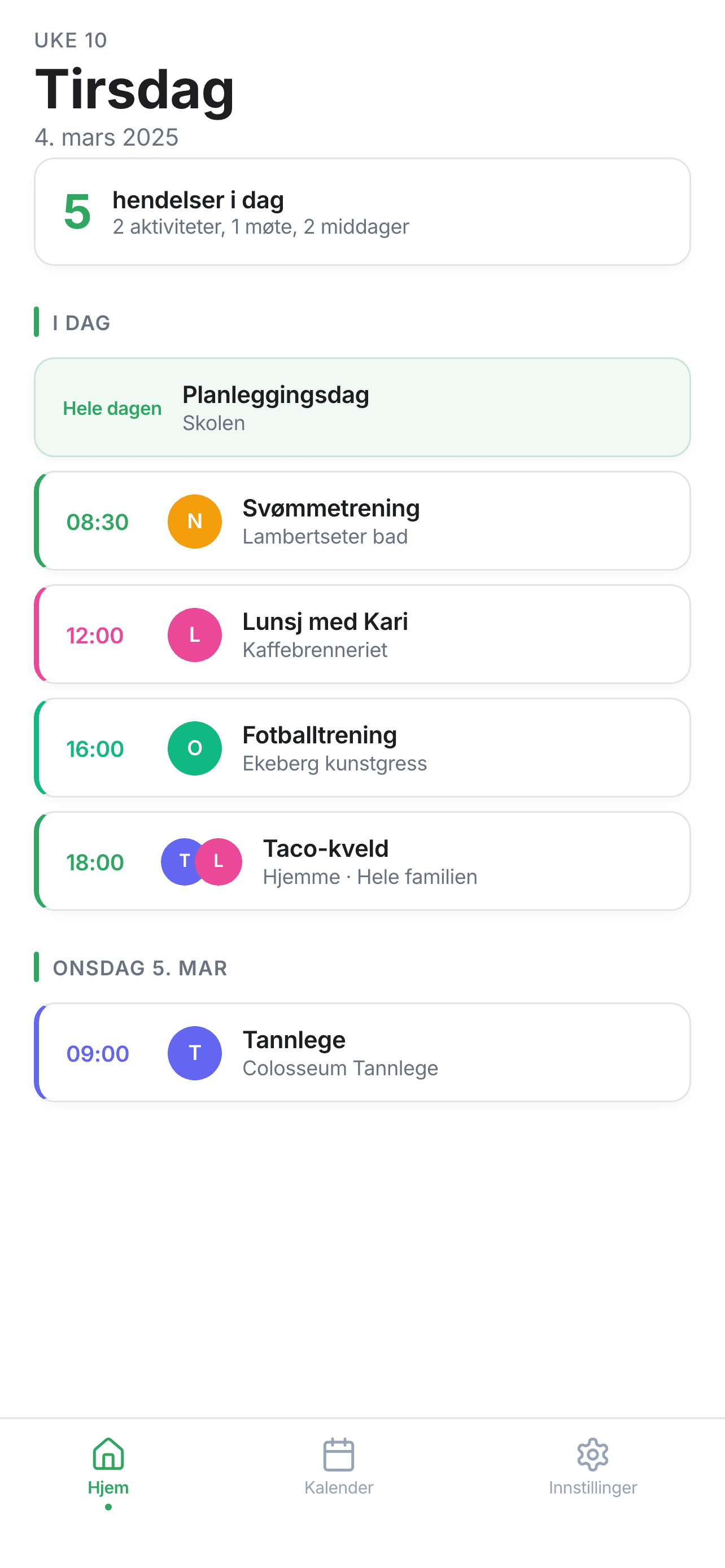Select the Fotballtrening event card

(362, 748)
